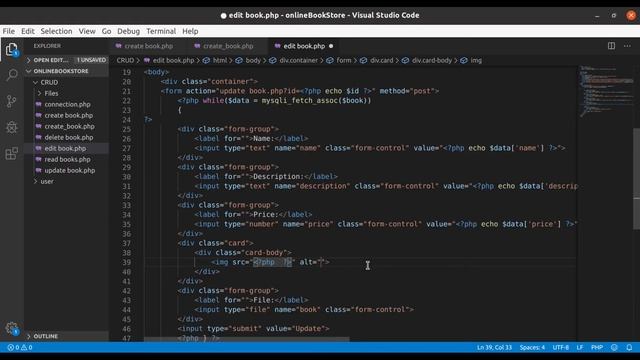
Task: Click the EXPLORER panel title
Action: pos(47,46)
